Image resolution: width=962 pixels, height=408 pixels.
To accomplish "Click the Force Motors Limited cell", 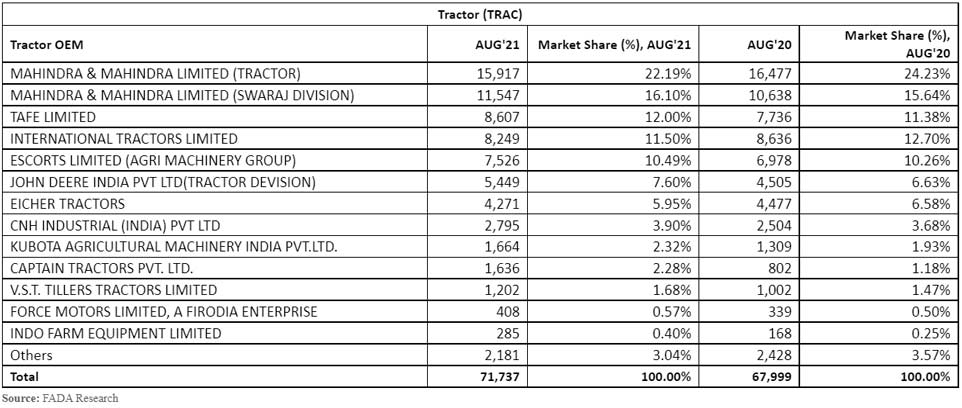I will click(163, 311).
